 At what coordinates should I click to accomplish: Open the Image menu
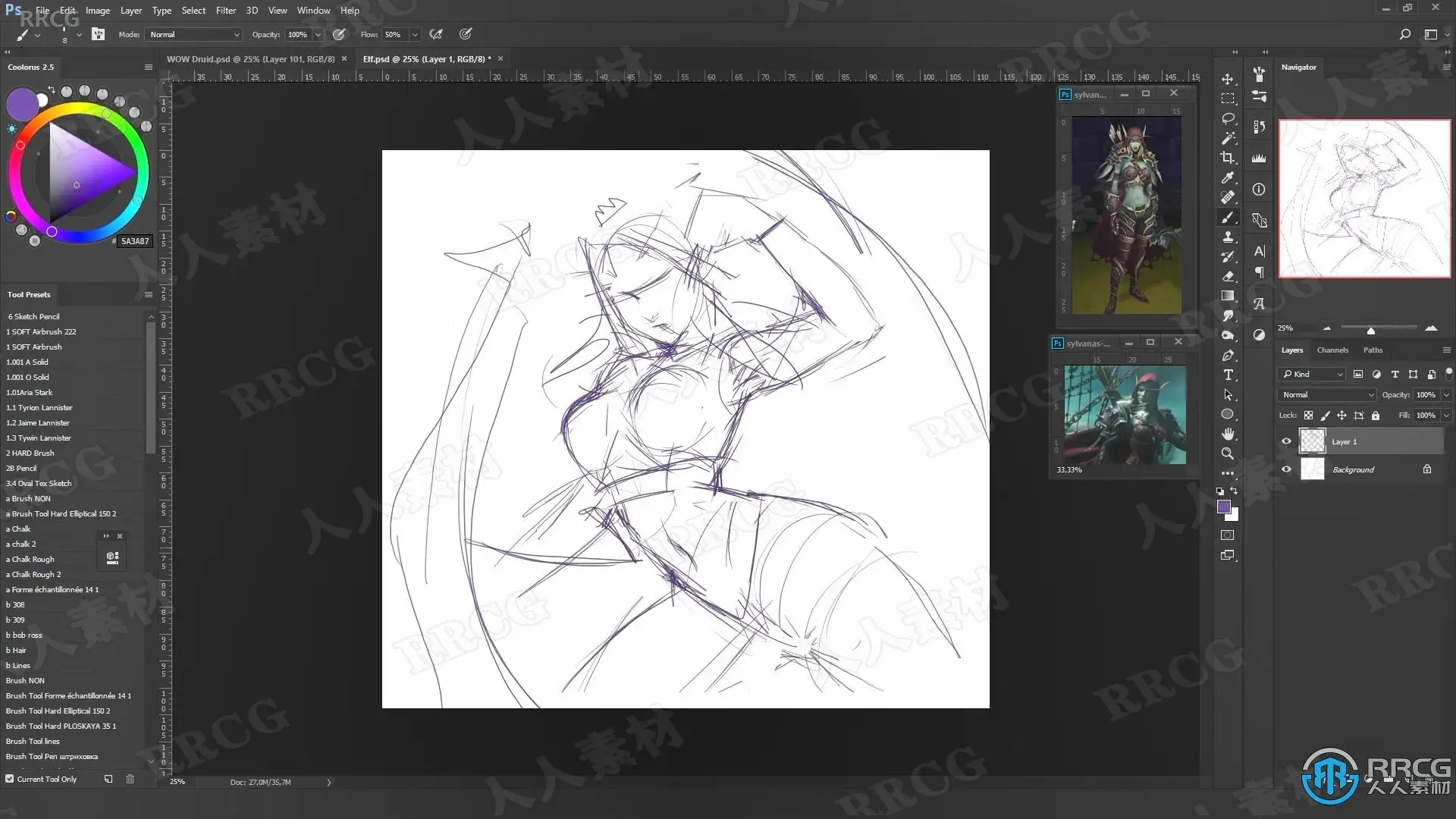(x=98, y=11)
